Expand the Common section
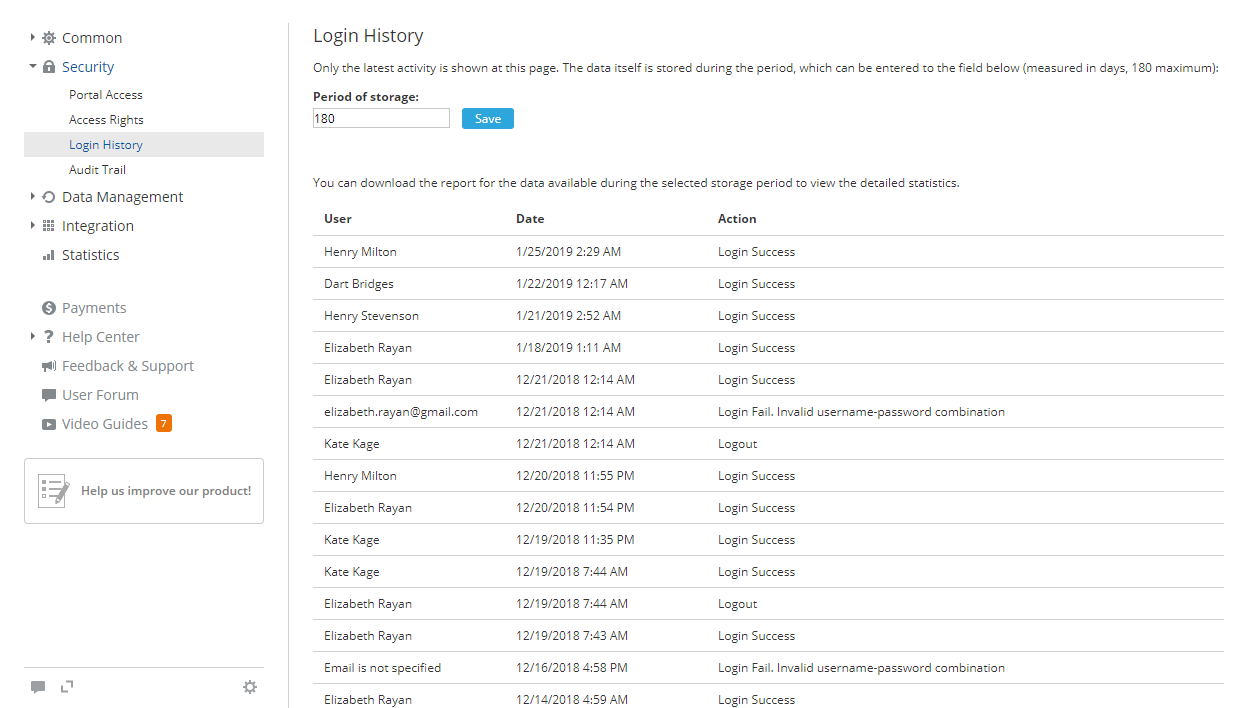 tap(31, 37)
